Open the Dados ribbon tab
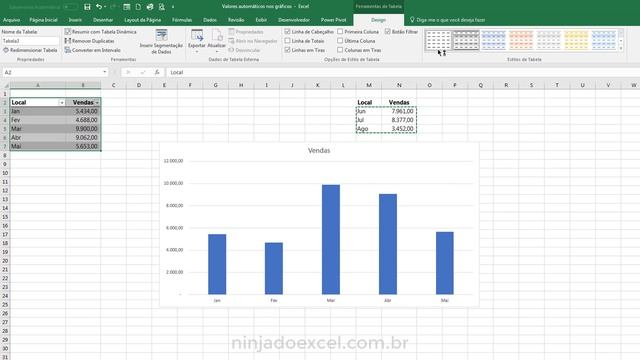640x360 pixels. pos(210,20)
